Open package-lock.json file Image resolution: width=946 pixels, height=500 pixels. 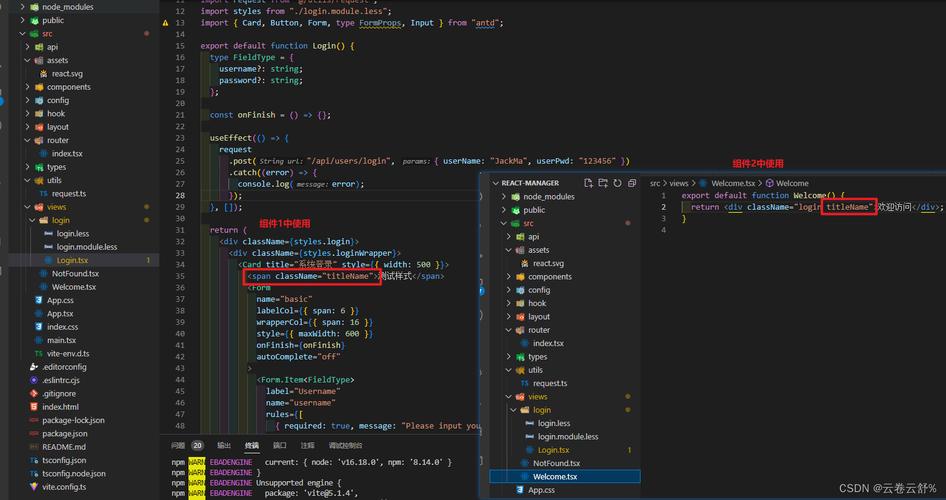(73, 420)
